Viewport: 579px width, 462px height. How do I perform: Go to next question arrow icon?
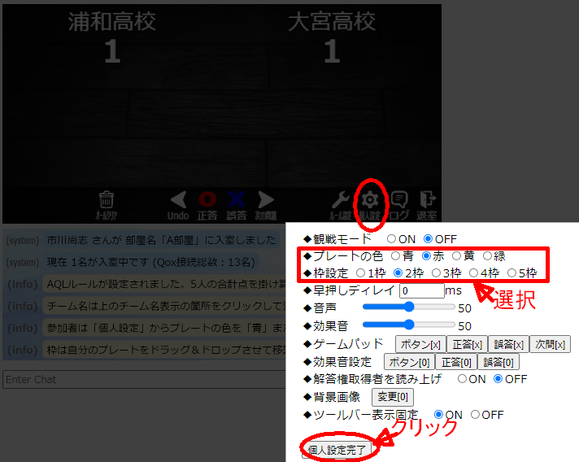(265, 200)
